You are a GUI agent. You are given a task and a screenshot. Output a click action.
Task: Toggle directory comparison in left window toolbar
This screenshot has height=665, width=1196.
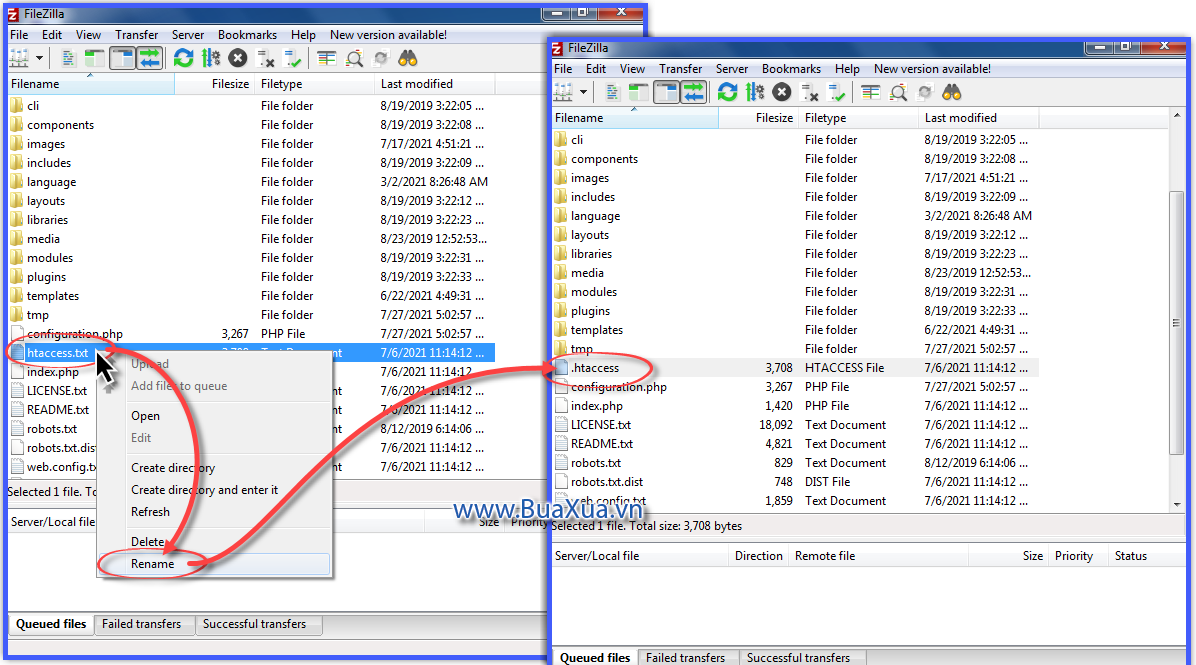tap(354, 58)
